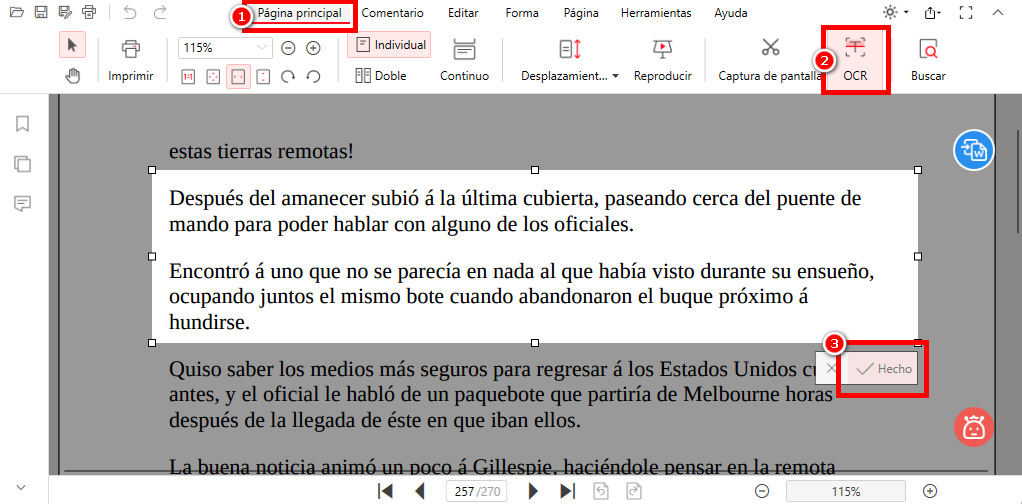Enable Individual page view

[389, 45]
